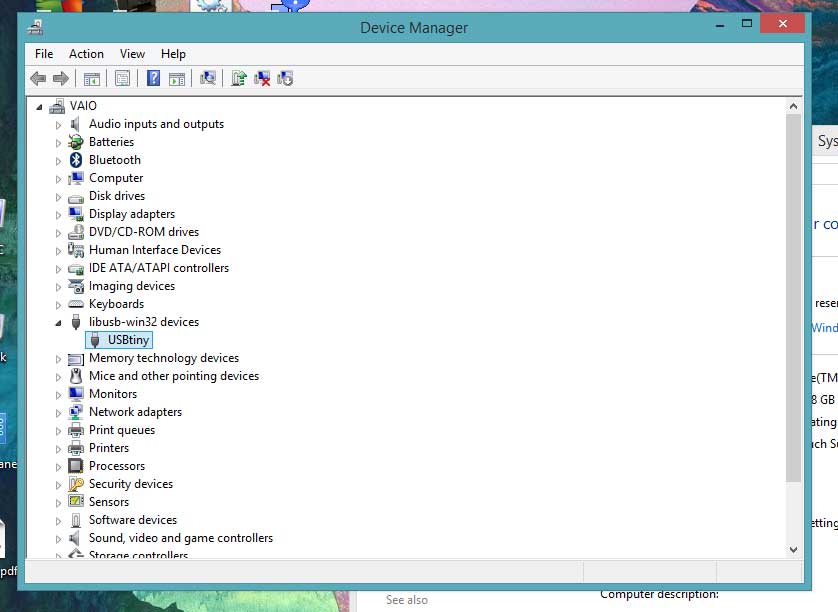Click the Mice and other pointing devices icon
This screenshot has width=838, height=612.
coord(76,376)
